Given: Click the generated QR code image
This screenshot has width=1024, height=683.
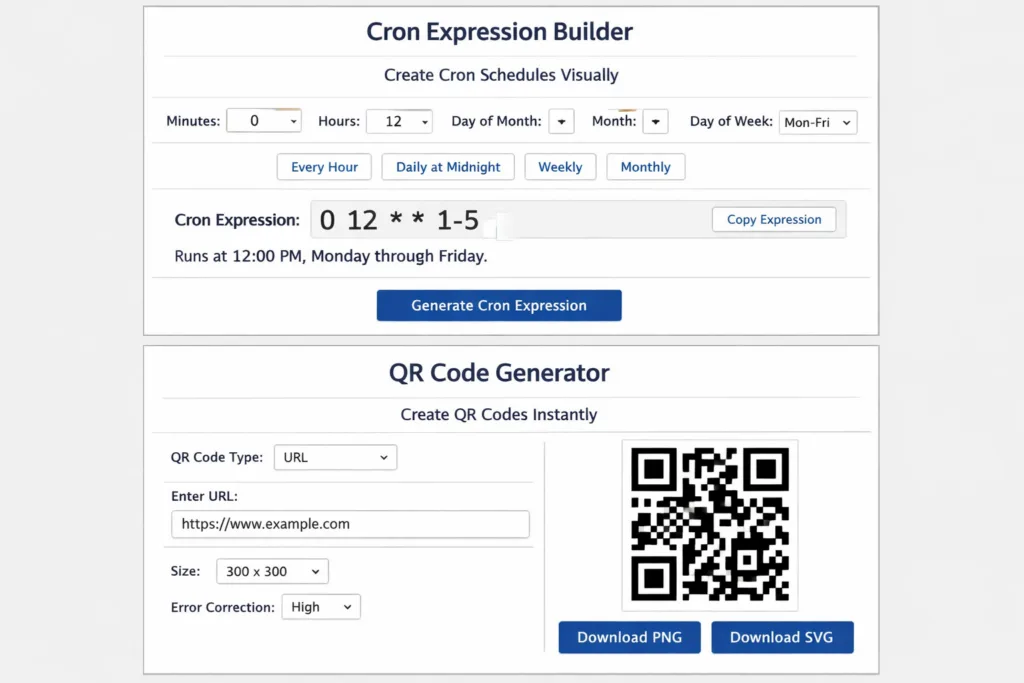Looking at the screenshot, I should (x=709, y=525).
